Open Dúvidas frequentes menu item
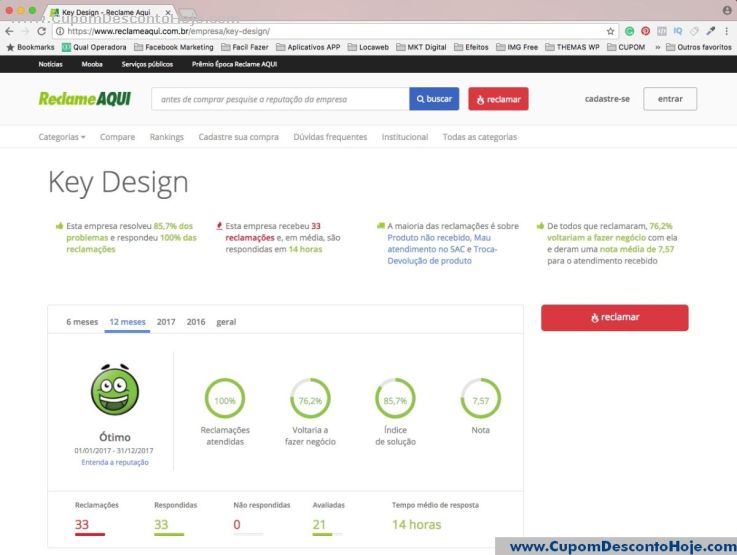 (x=330, y=137)
